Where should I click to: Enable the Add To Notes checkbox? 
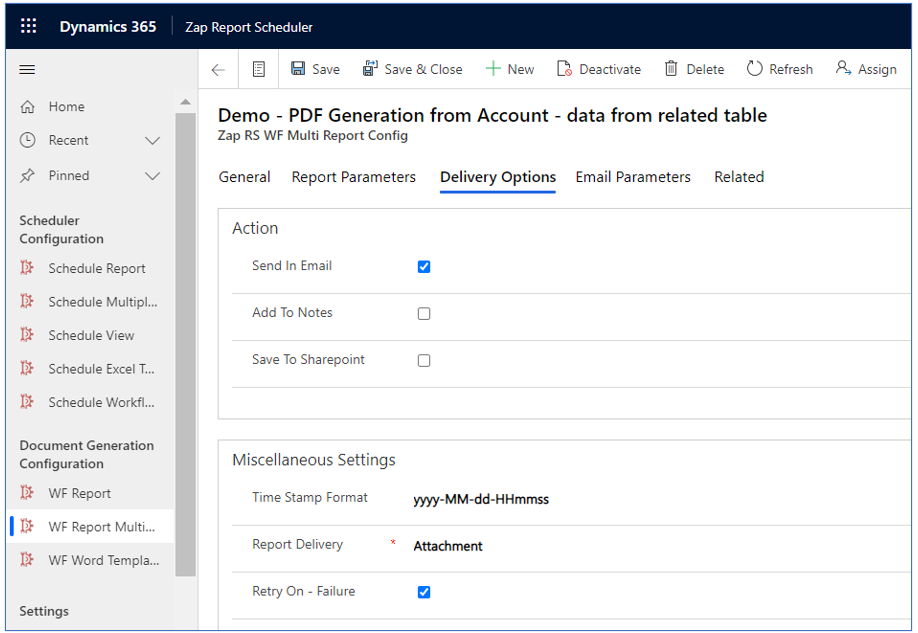pos(424,314)
